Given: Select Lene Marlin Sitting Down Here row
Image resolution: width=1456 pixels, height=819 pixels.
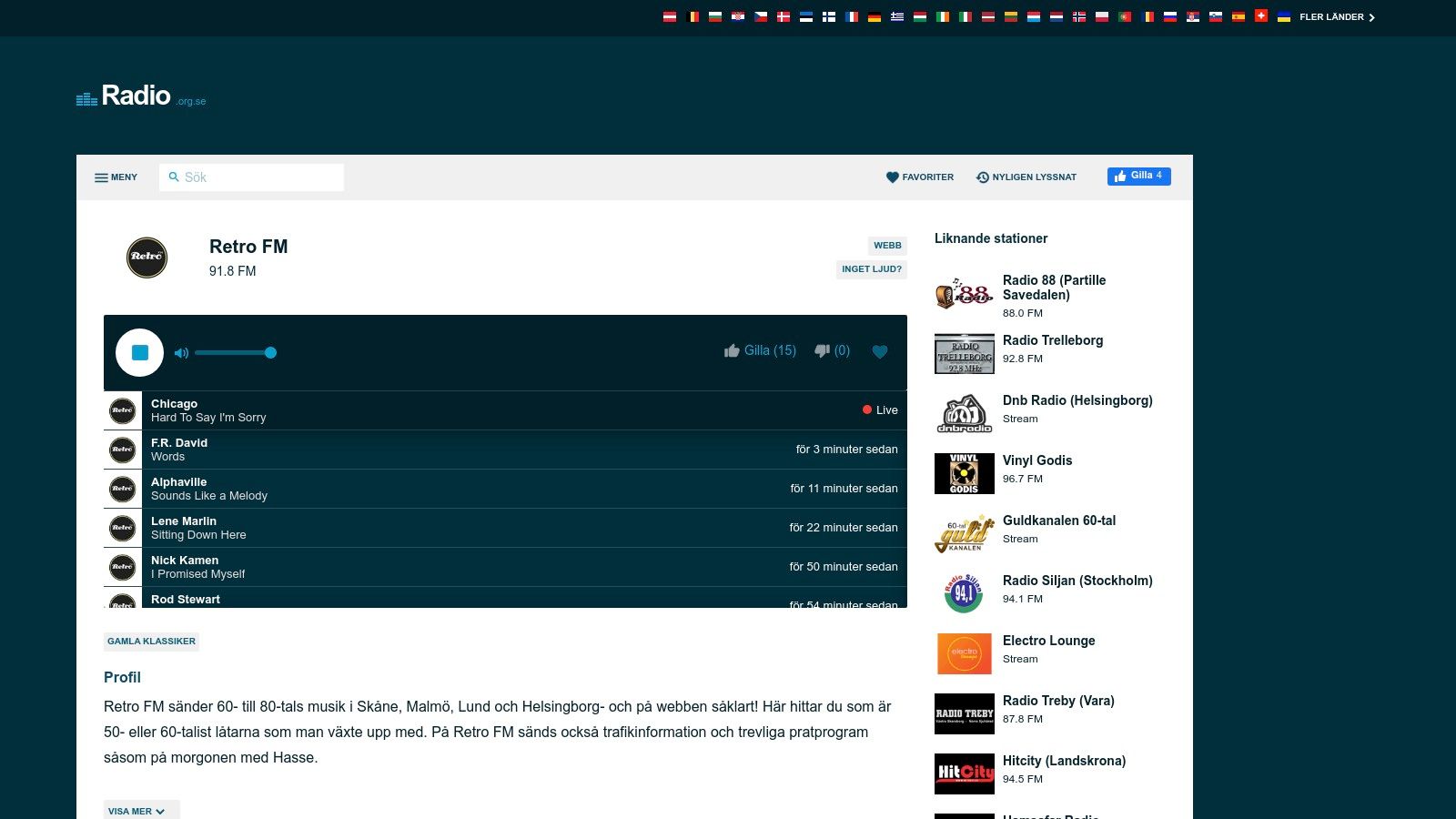Looking at the screenshot, I should click(505, 528).
